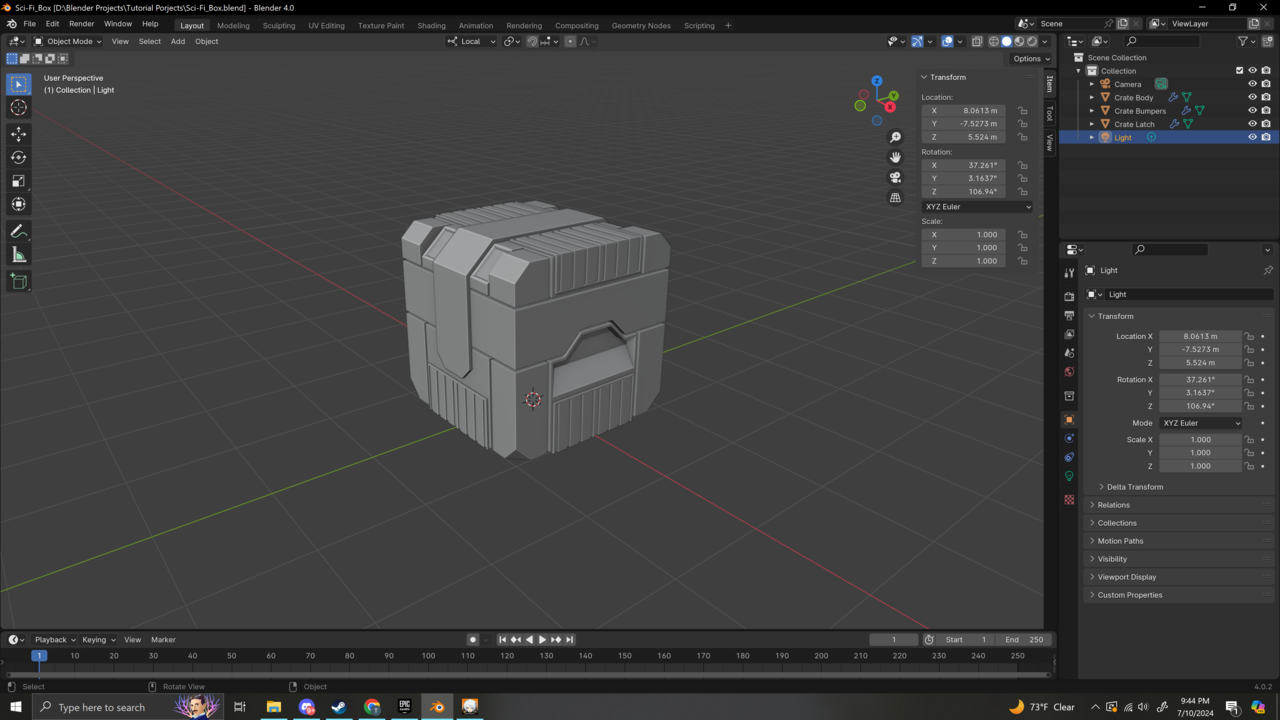The height and width of the screenshot is (720, 1280).
Task: Expand the Relations panel
Action: 1113,505
